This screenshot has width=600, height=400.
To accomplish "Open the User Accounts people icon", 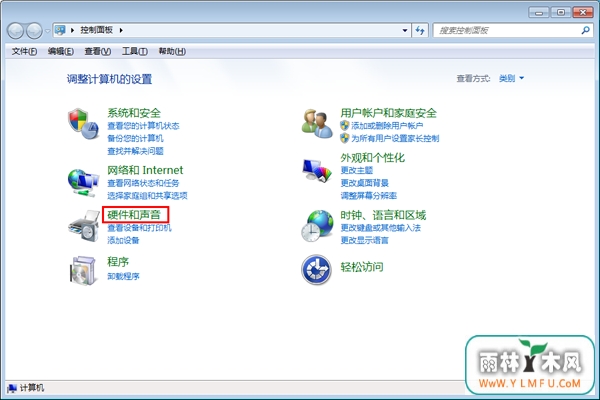I will click(317, 124).
